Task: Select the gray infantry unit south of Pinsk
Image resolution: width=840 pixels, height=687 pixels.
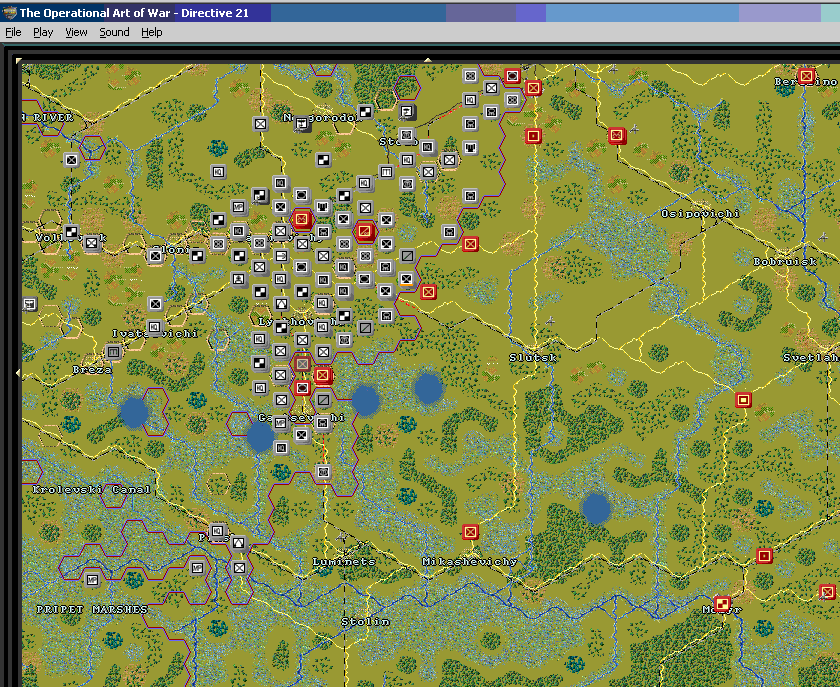Action: tap(239, 567)
